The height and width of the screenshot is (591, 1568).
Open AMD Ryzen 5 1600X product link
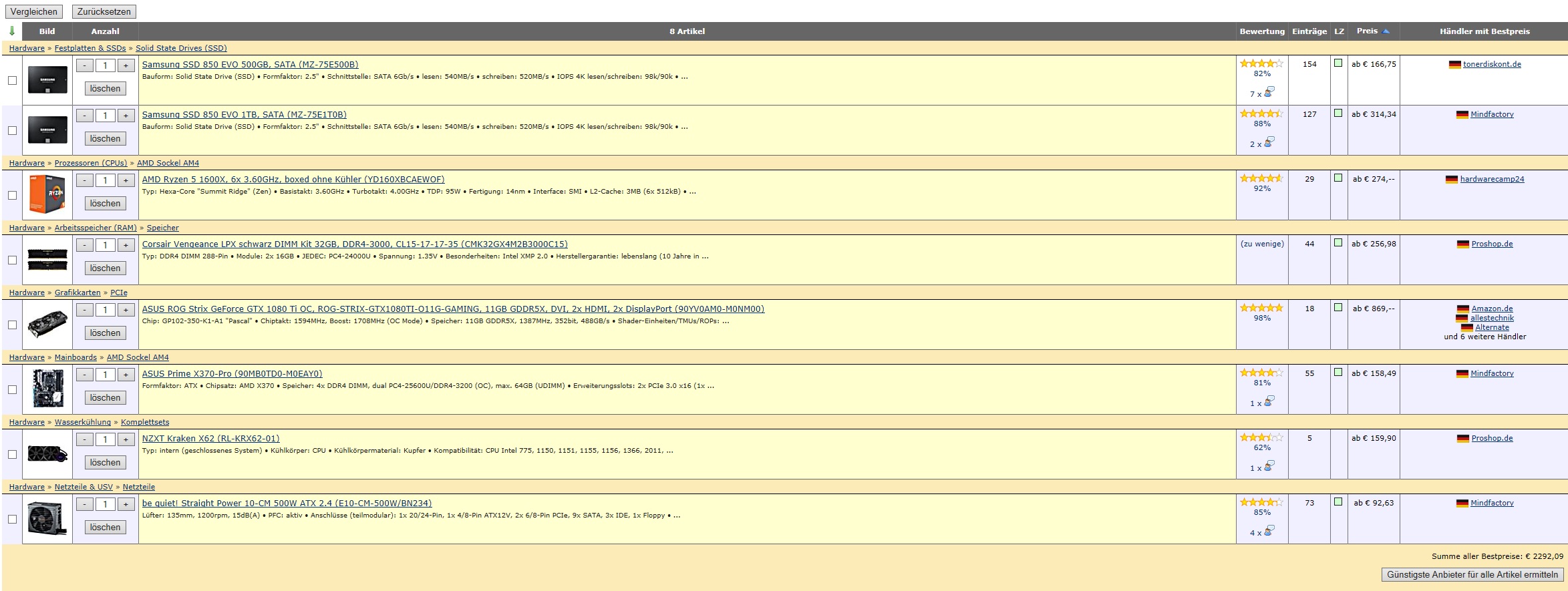click(293, 179)
